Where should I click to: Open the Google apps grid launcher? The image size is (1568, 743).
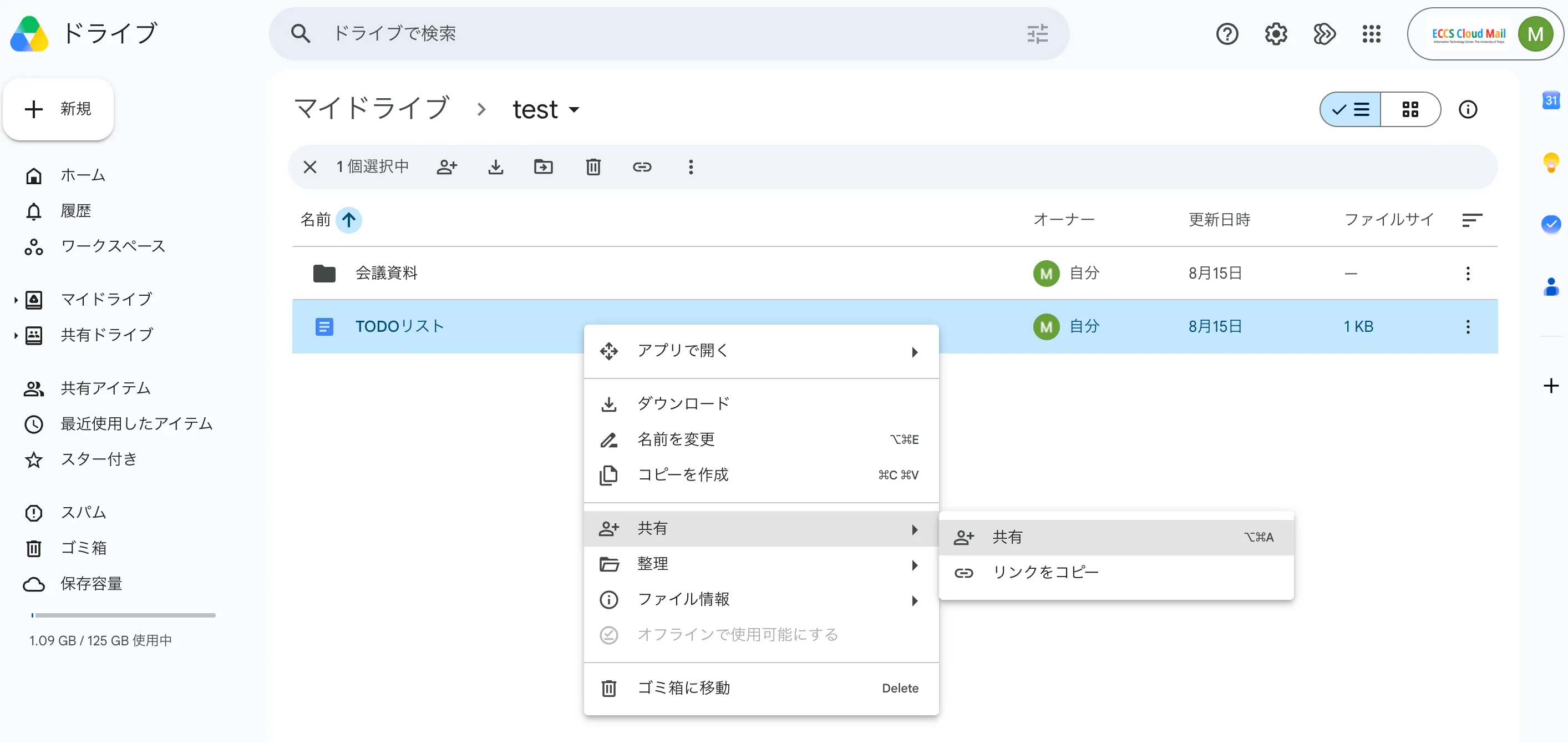(1372, 33)
